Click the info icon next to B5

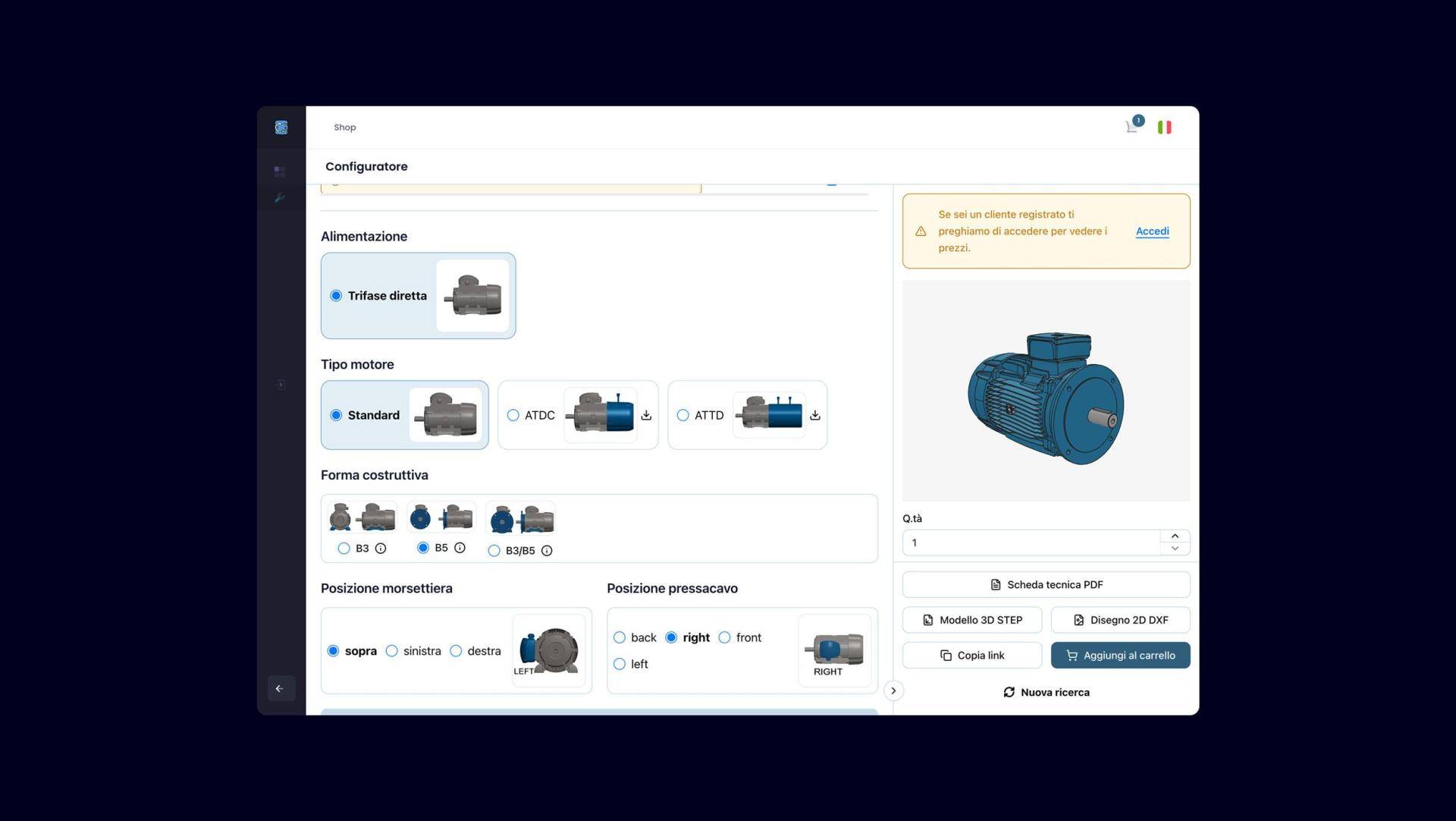pyautogui.click(x=460, y=548)
